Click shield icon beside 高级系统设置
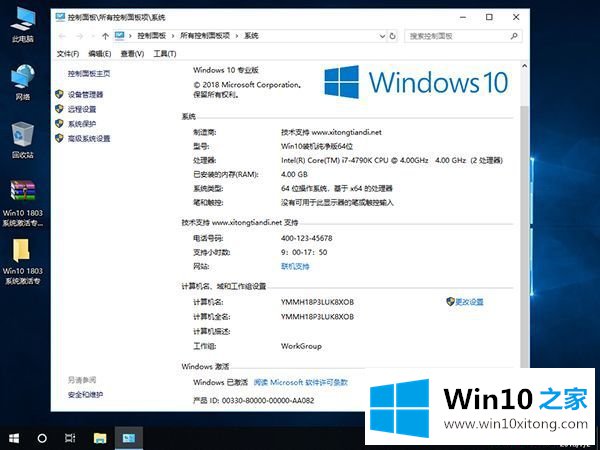Image resolution: width=600 pixels, height=450 pixels. pyautogui.click(x=59, y=138)
